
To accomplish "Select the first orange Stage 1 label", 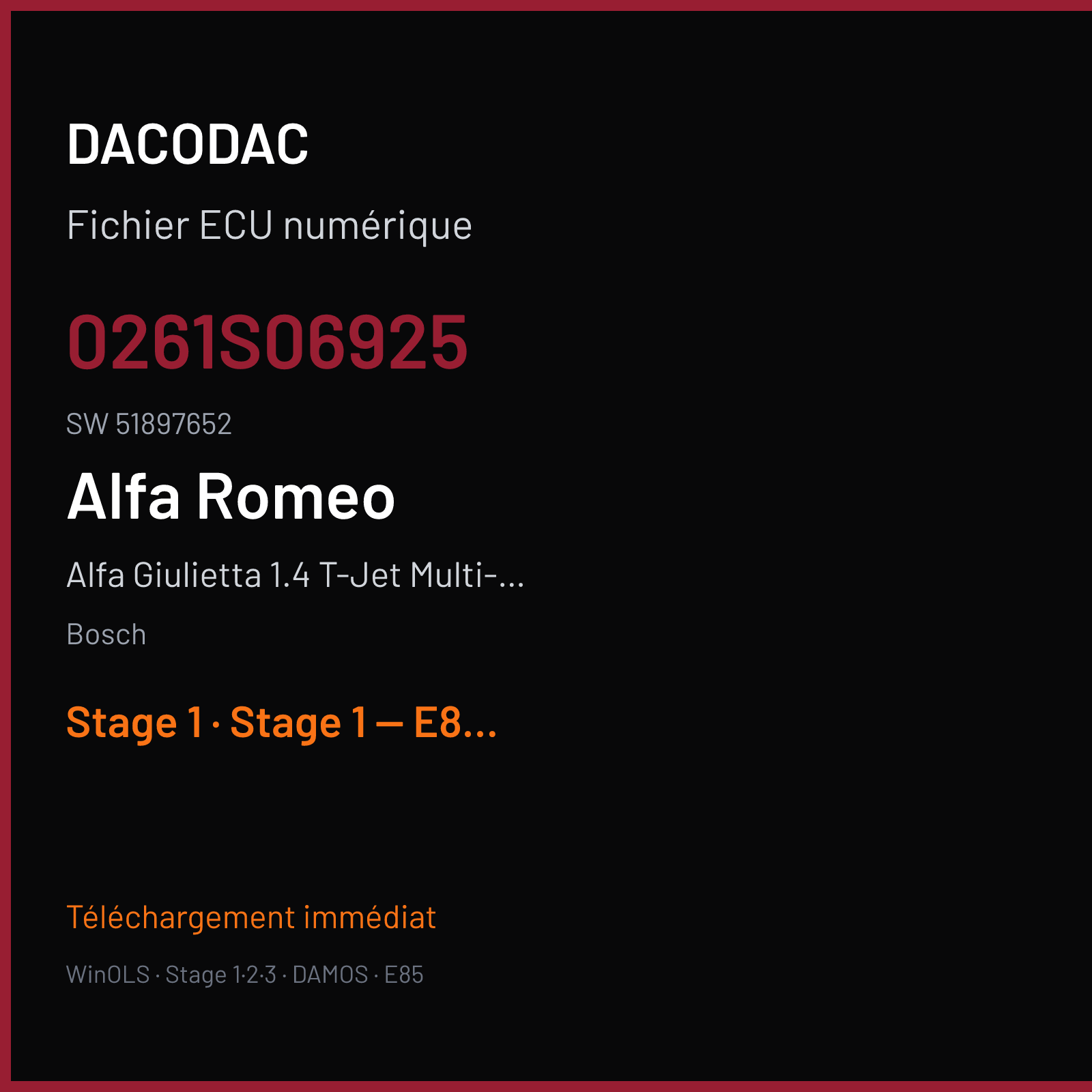I will 135,723.
